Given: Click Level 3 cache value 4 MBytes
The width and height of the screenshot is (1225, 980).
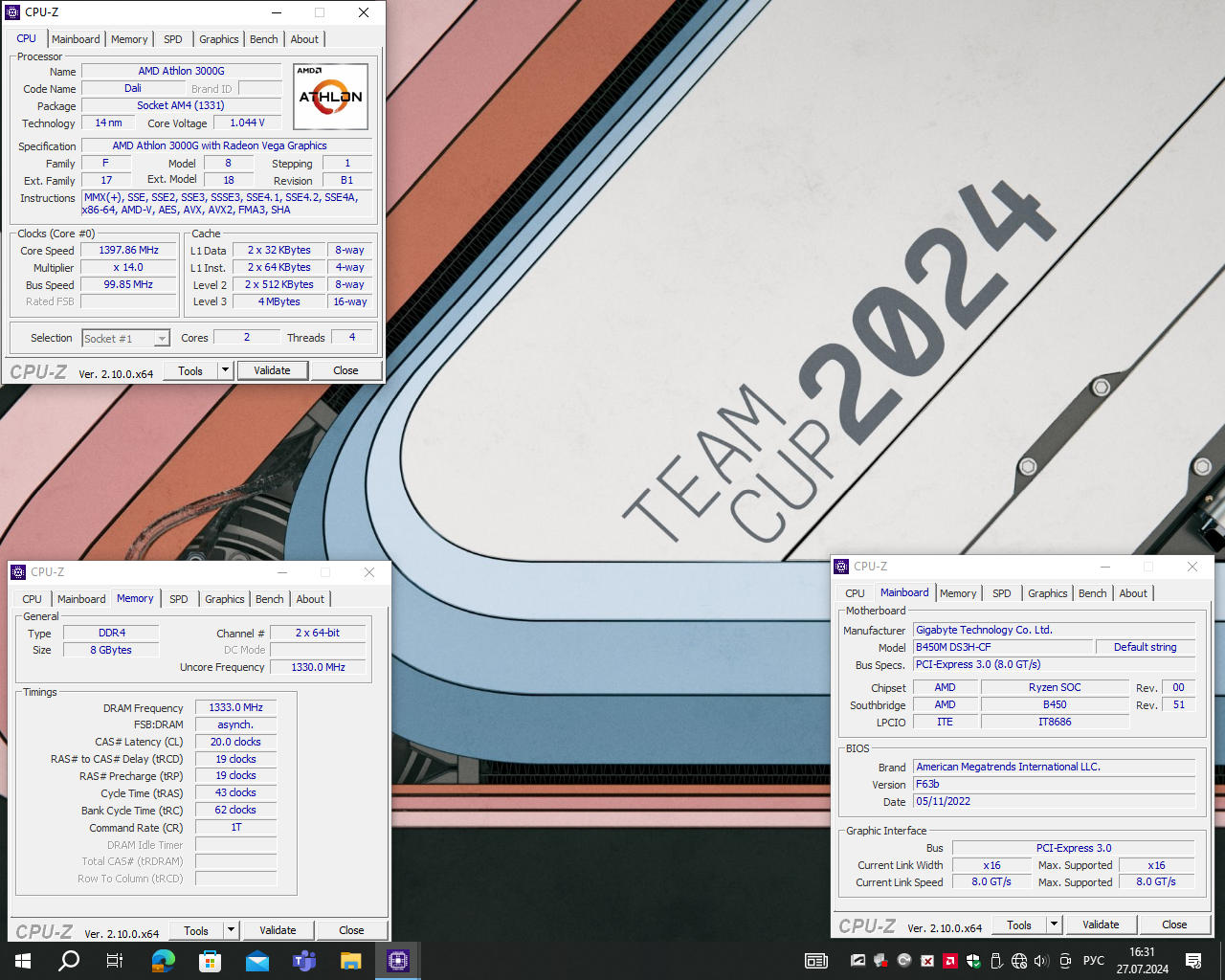Looking at the screenshot, I should click(278, 301).
